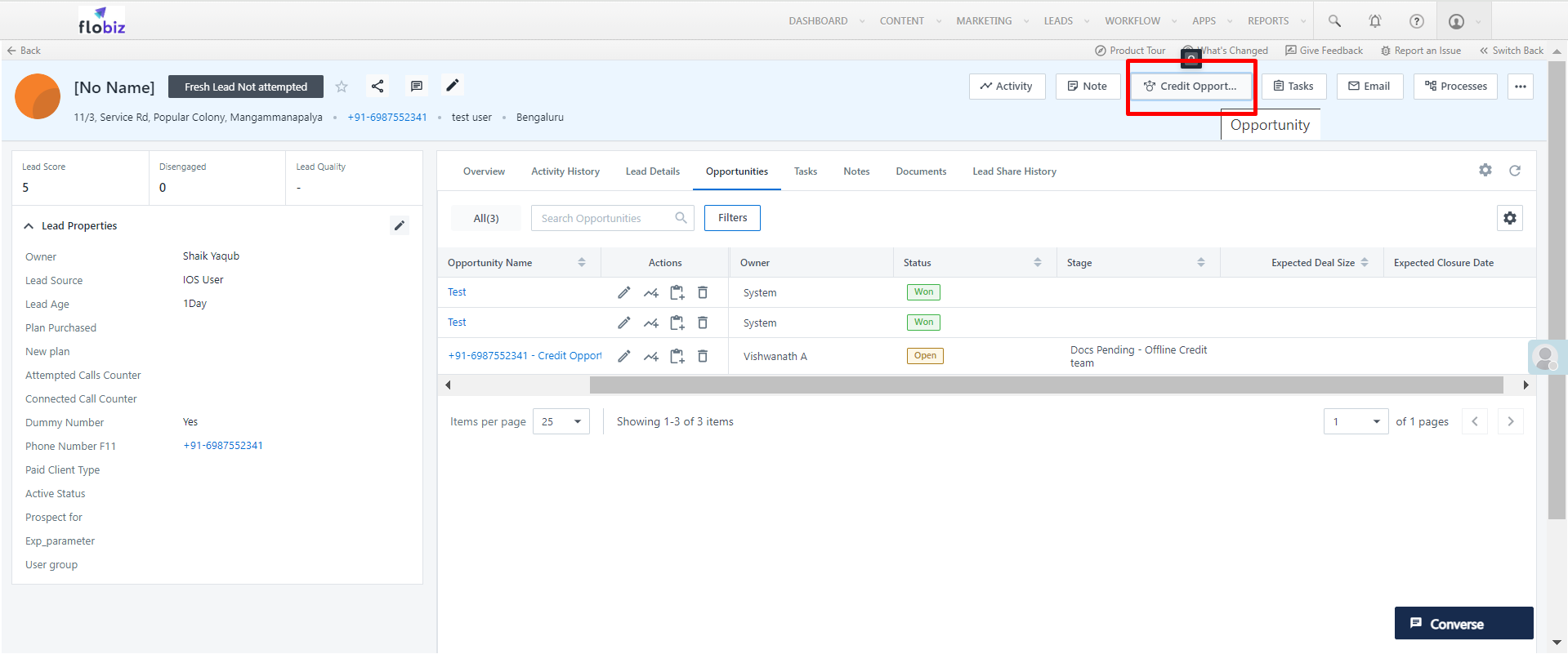Open the +91-6987552341 Credit Opportunity link
1568x654 pixels.
click(525, 356)
